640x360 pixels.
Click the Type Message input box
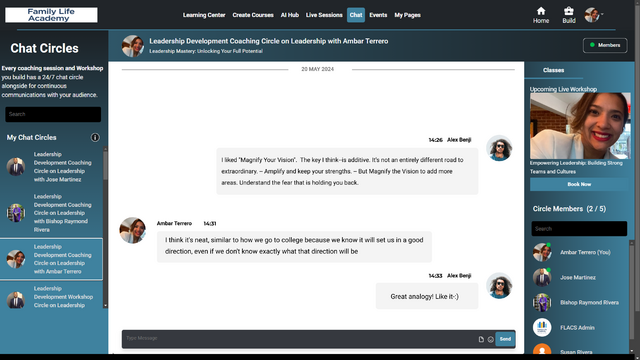click(x=300, y=338)
